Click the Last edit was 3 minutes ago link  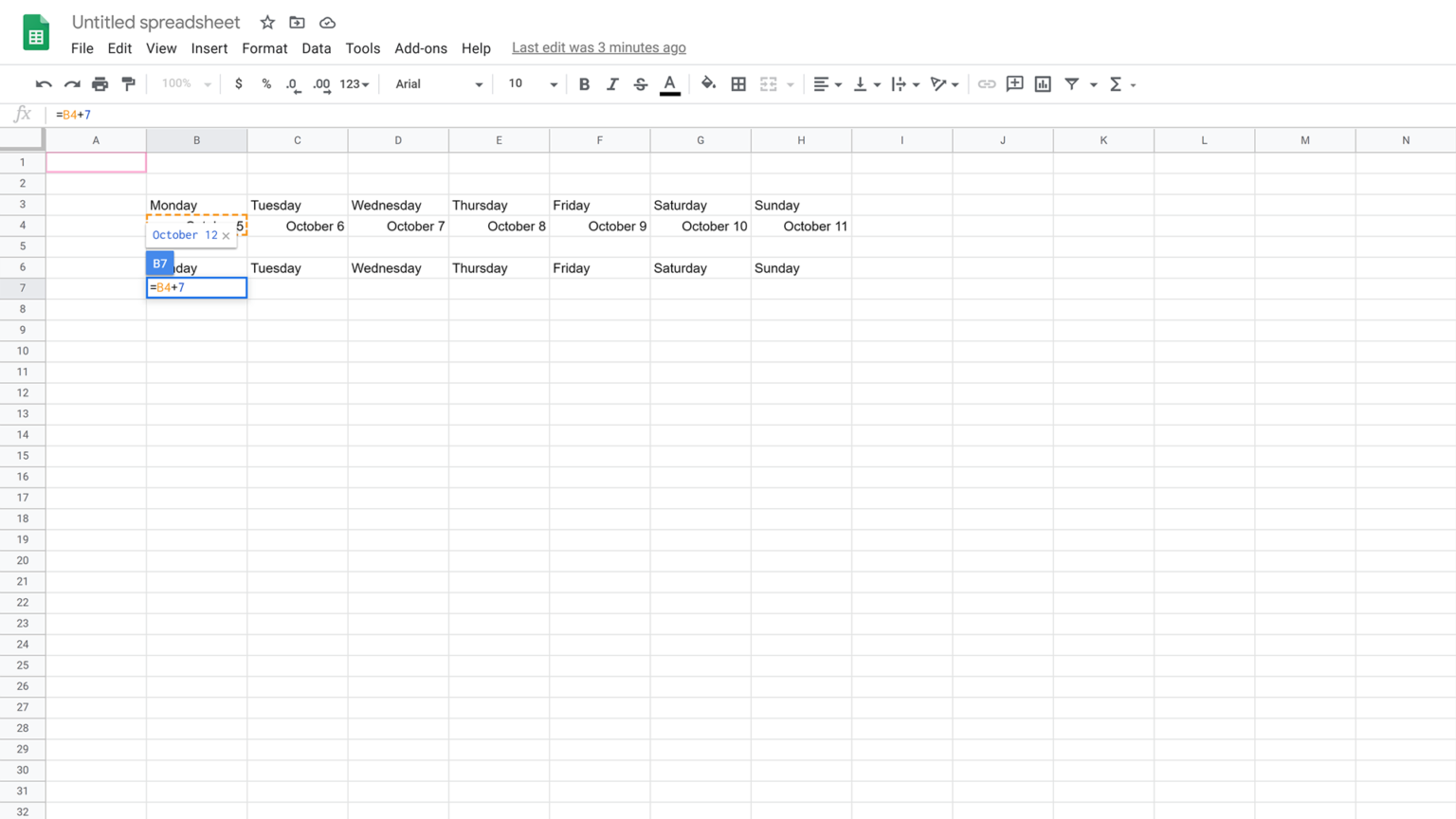[x=598, y=47]
